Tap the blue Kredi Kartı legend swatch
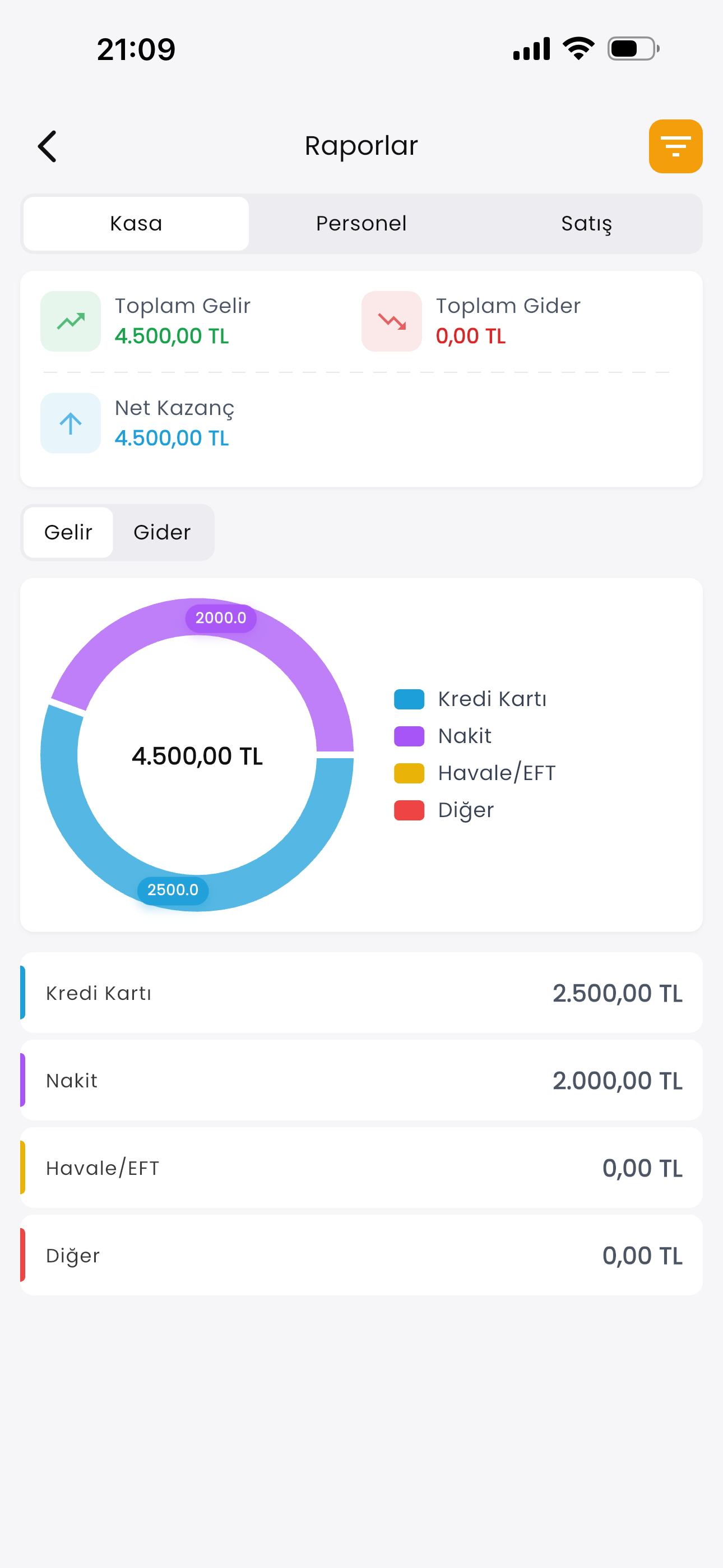 pyautogui.click(x=409, y=699)
